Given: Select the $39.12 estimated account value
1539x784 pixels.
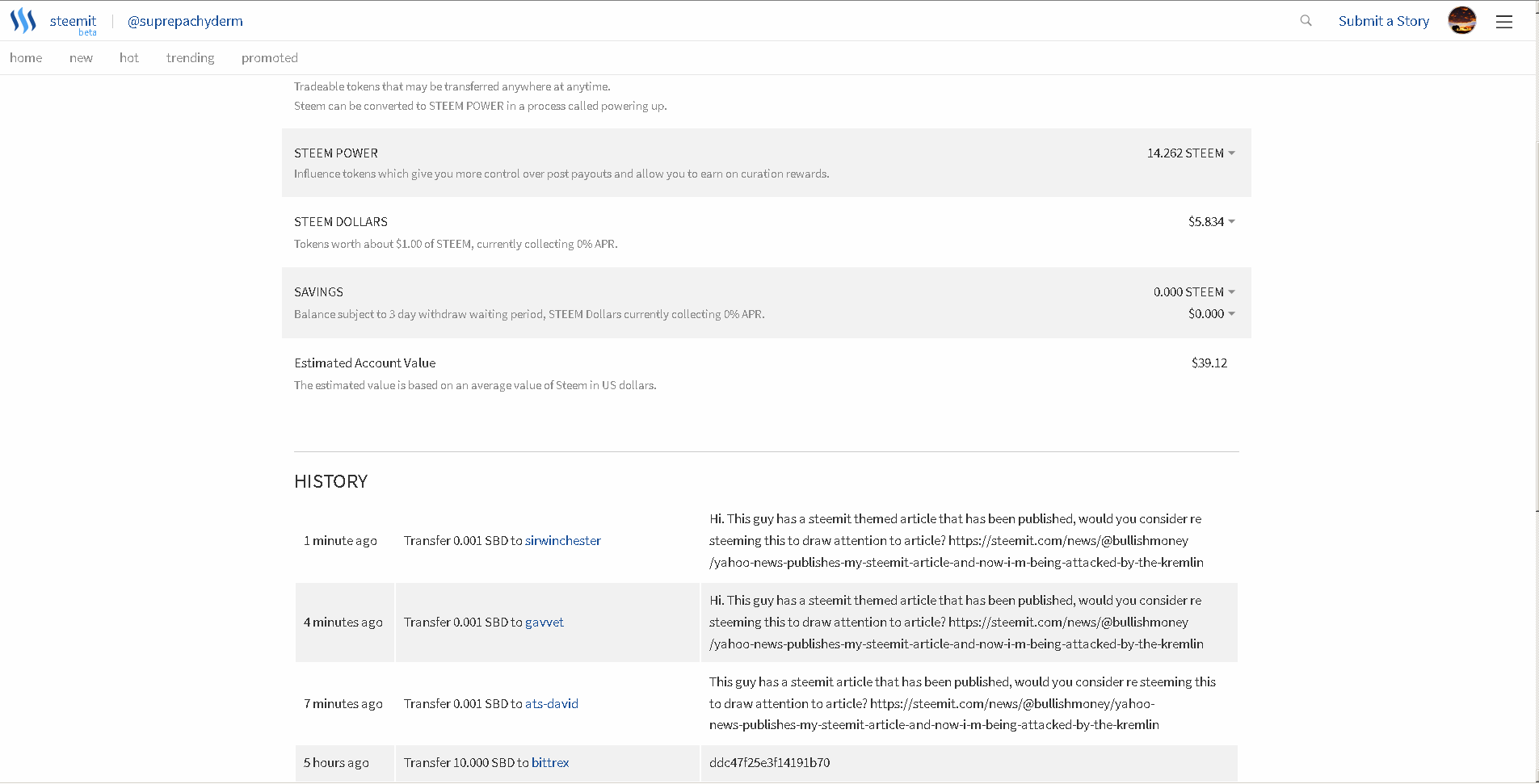Looking at the screenshot, I should coord(1209,363).
